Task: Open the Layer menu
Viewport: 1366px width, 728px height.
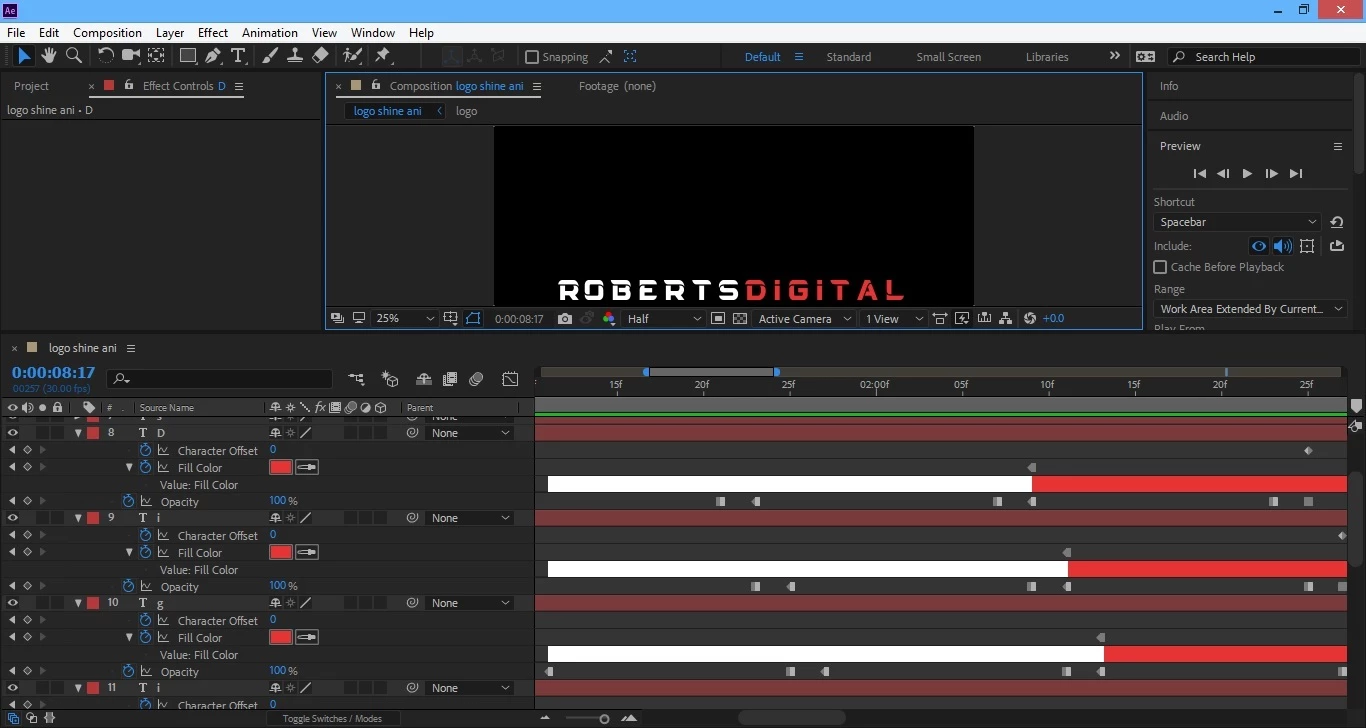Action: click(x=170, y=33)
